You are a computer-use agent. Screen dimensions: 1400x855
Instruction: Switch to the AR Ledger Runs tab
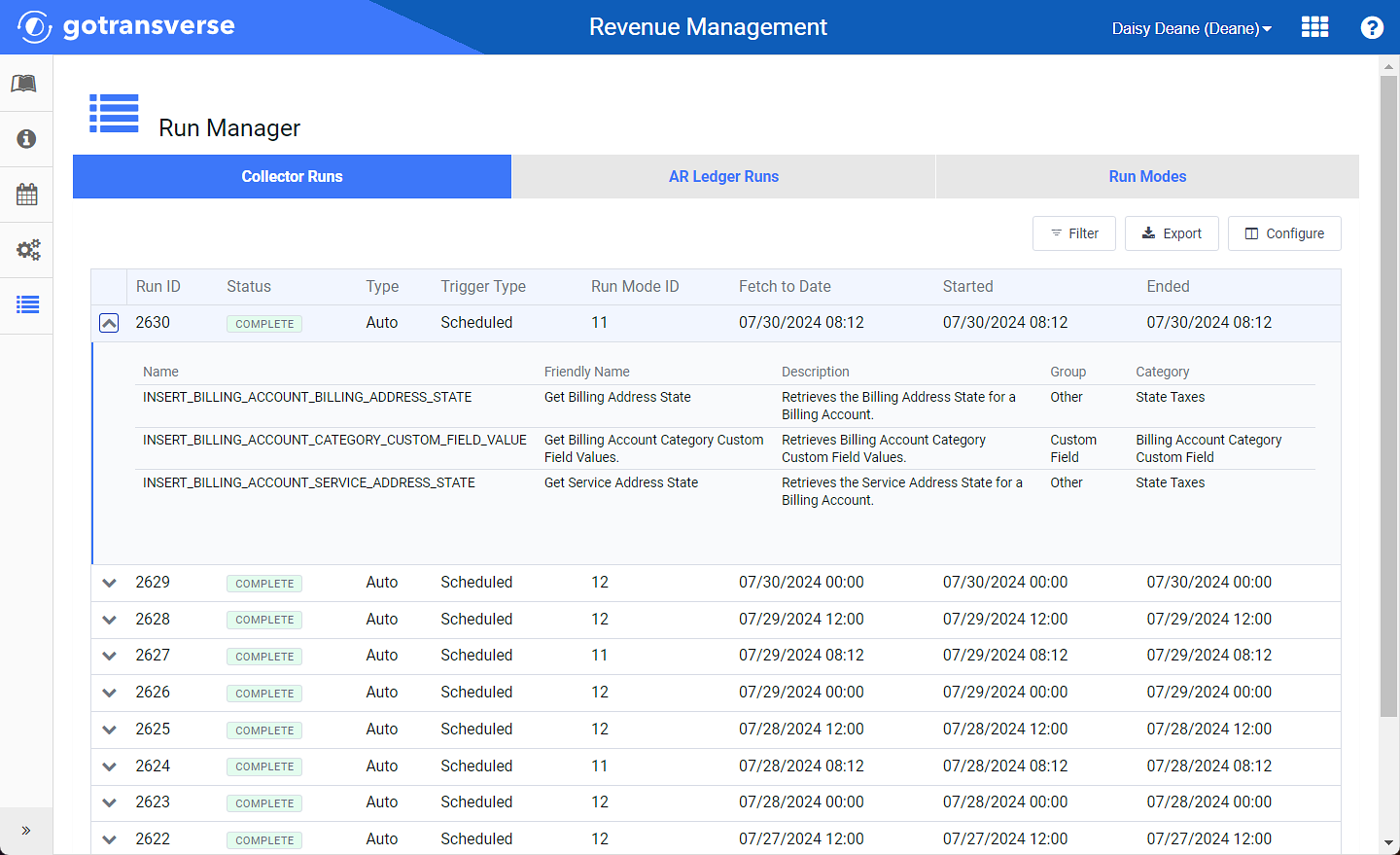[x=723, y=176]
